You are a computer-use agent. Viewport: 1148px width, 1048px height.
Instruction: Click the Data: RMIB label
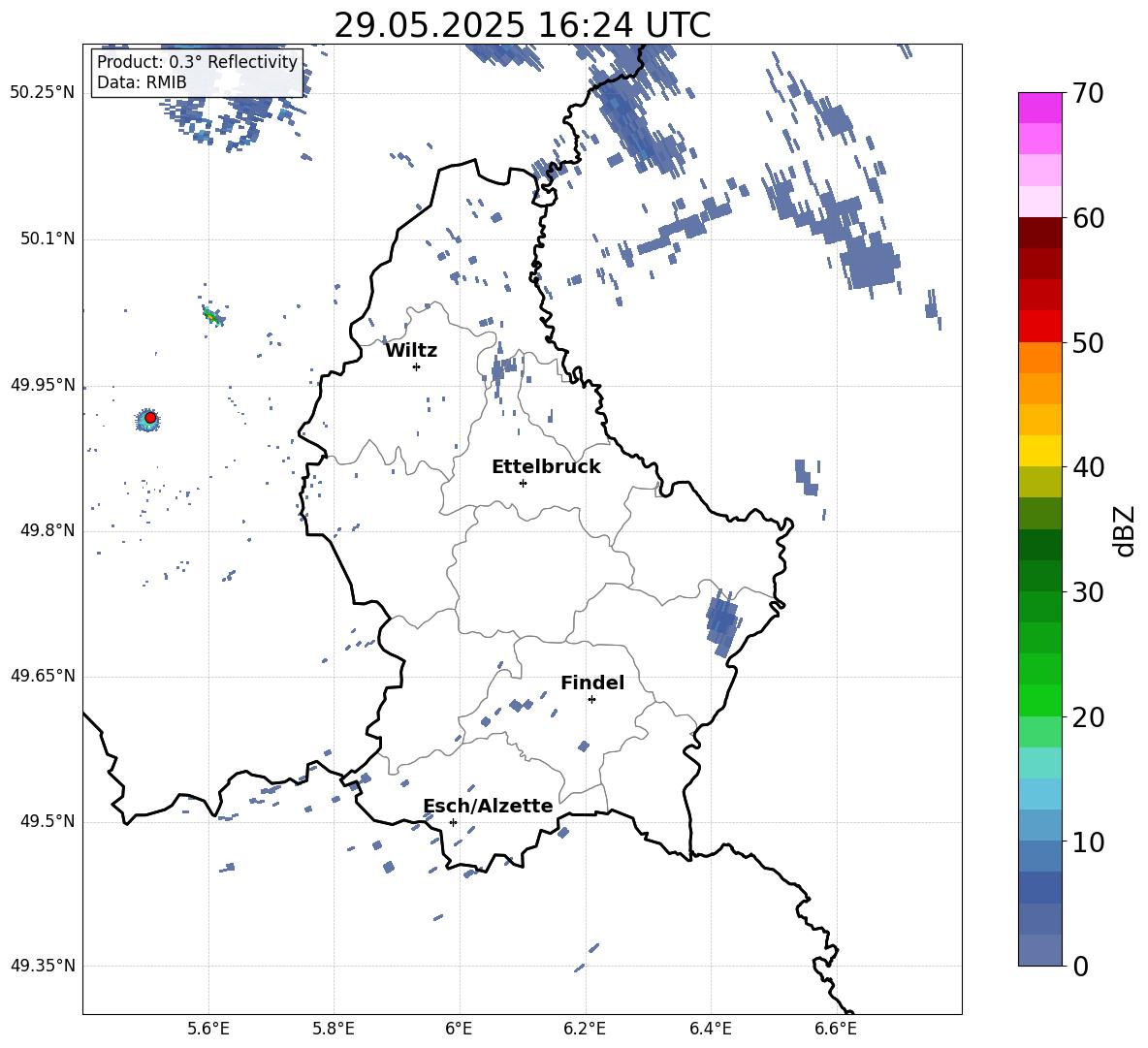[142, 82]
